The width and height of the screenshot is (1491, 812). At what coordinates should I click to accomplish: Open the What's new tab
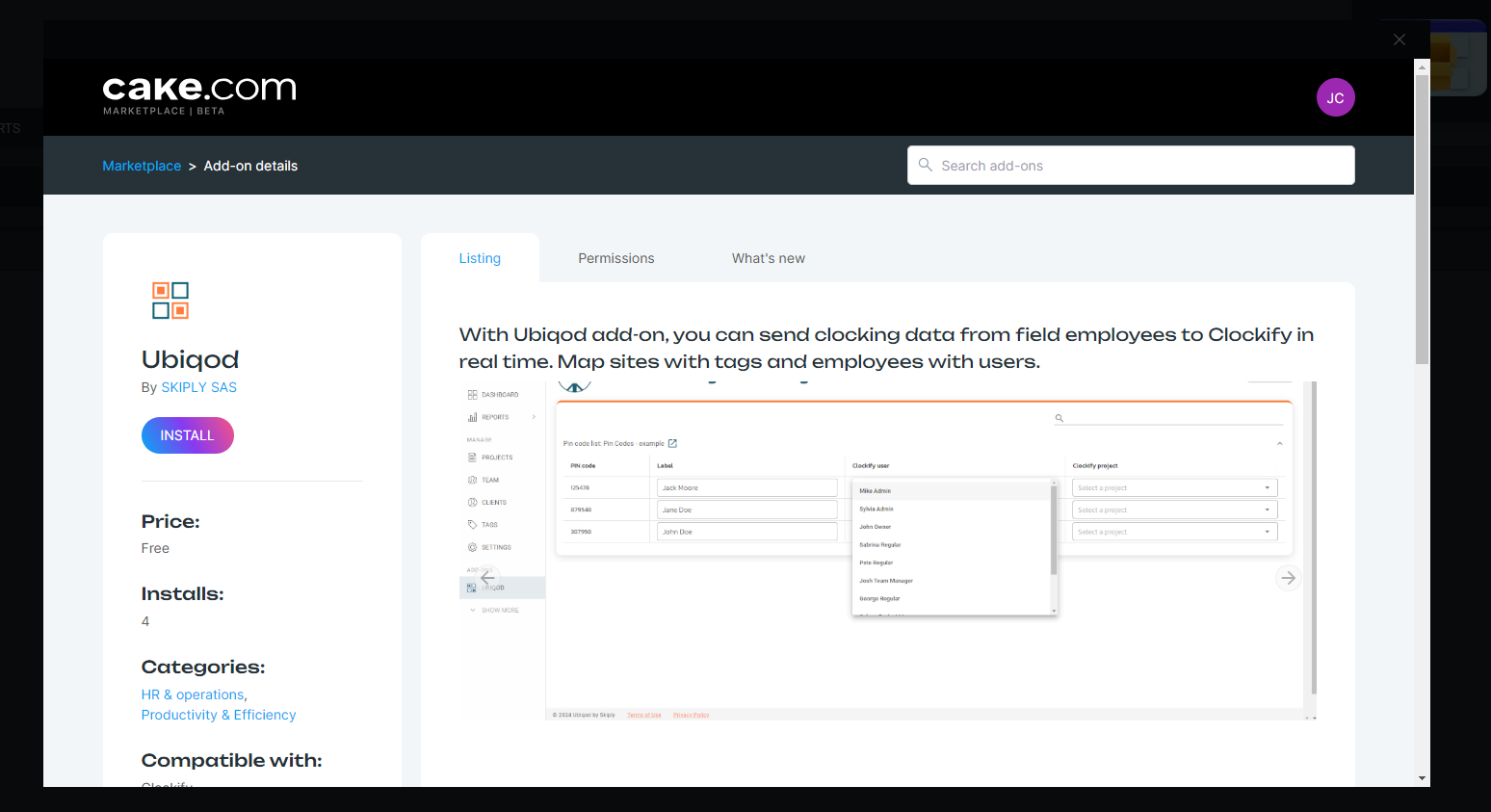(769, 258)
